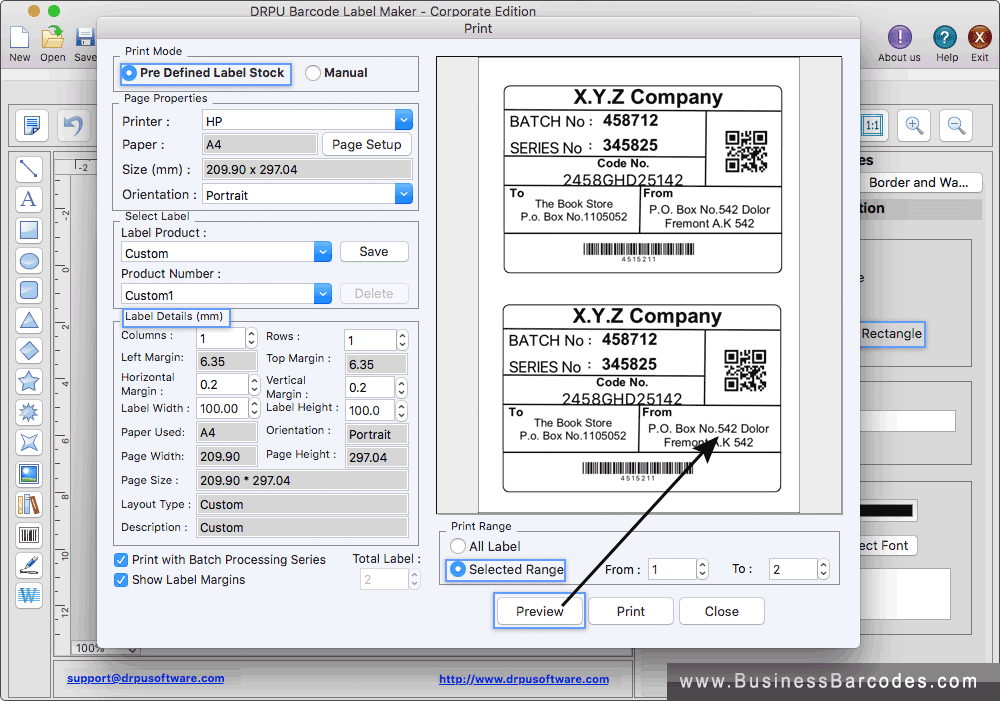Click the Rows stepper
Screen dimensions: 1000x701
pyautogui.click(x=402, y=340)
